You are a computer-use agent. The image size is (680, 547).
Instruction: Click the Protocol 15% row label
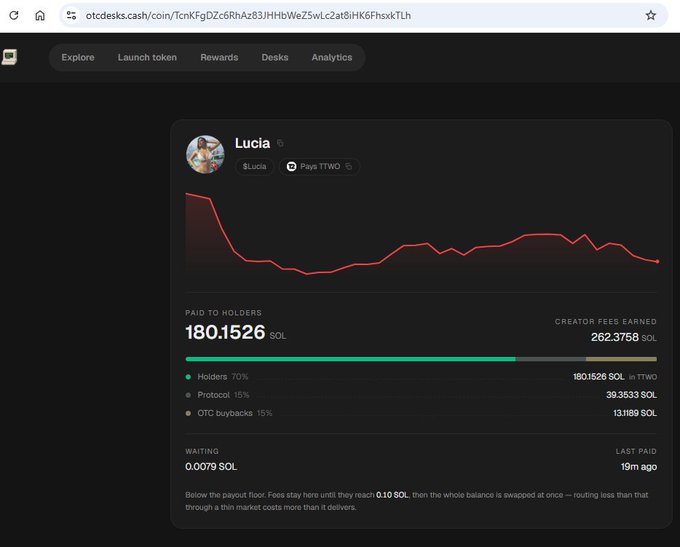pyautogui.click(x=223, y=395)
